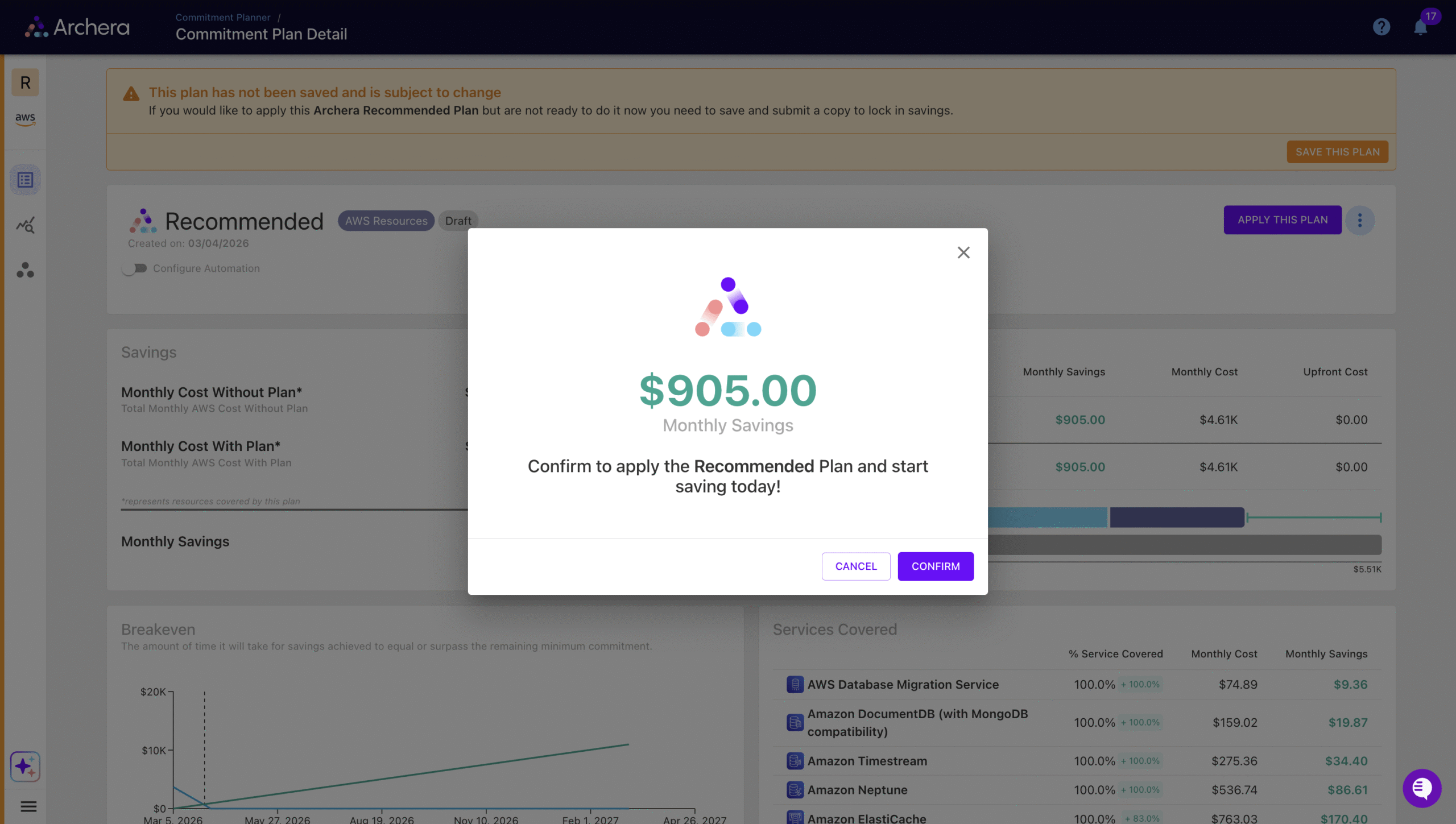Screen dimensions: 1456x824
Task: Click the $86.61 Neptune monthly savings value
Action: [1348, 790]
